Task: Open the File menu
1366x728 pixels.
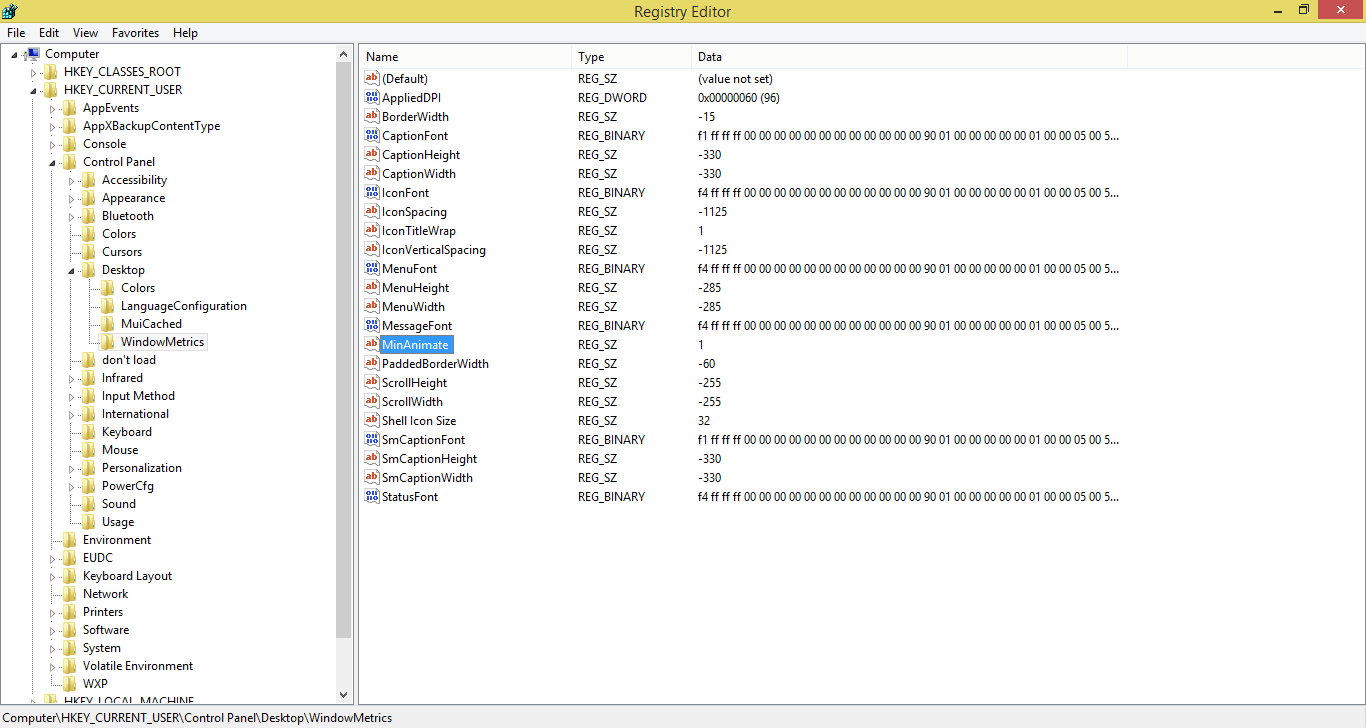Action: coord(16,33)
